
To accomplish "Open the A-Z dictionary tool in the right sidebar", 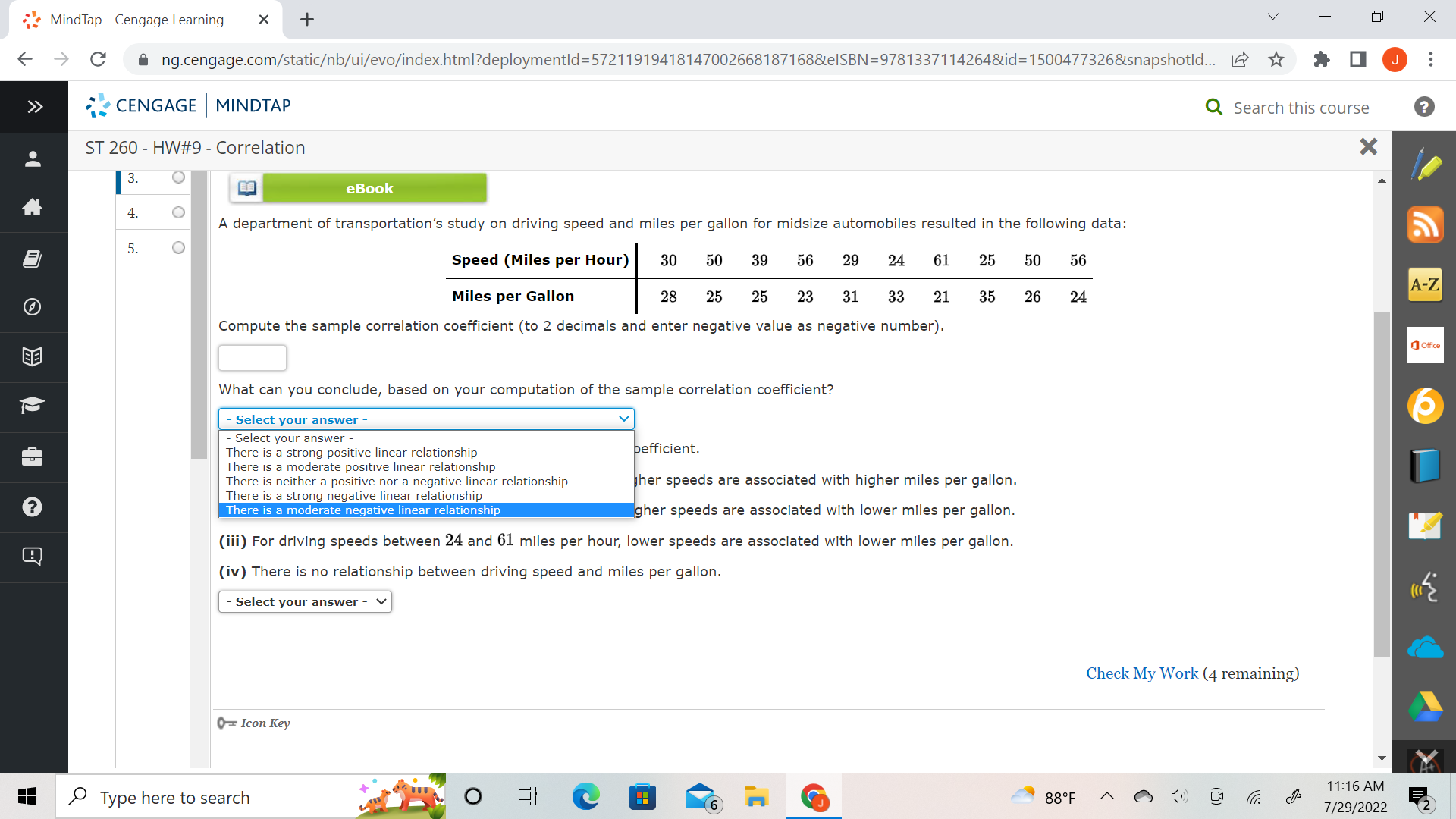I will [1425, 284].
